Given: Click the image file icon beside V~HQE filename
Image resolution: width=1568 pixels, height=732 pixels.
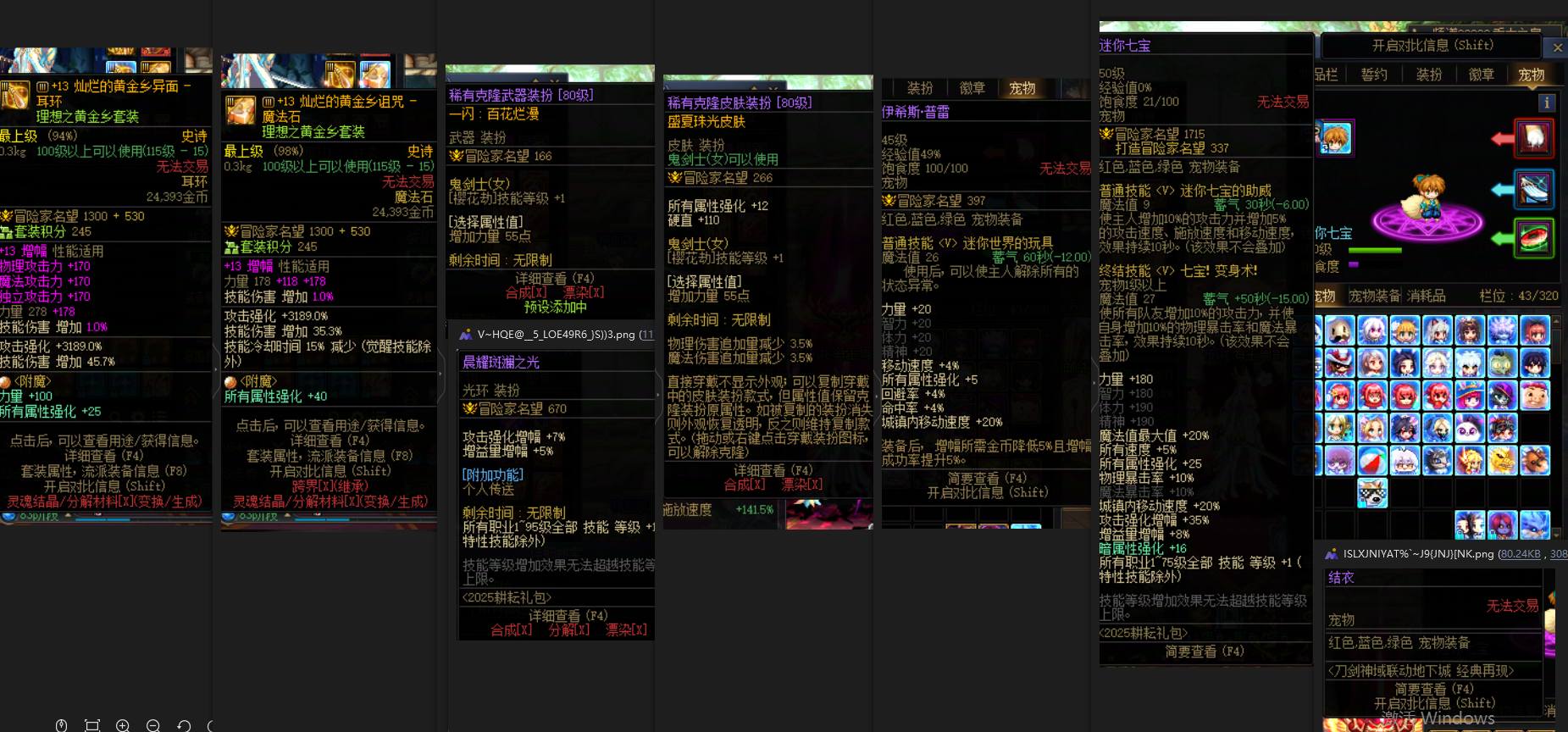Looking at the screenshot, I should (465, 334).
